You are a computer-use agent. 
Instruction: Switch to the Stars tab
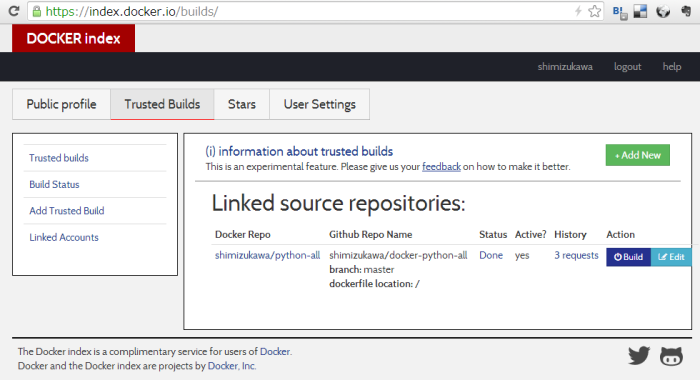click(x=242, y=104)
